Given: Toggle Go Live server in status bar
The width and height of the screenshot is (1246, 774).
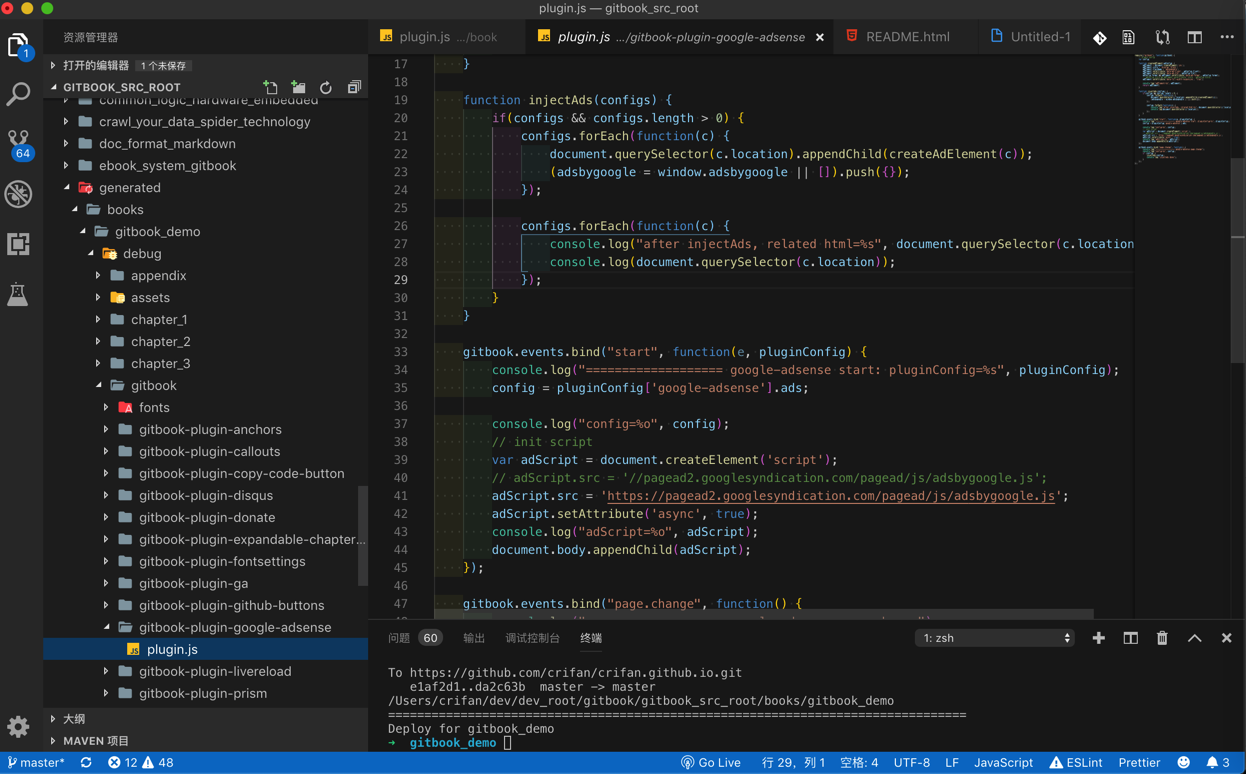Looking at the screenshot, I should 711,762.
